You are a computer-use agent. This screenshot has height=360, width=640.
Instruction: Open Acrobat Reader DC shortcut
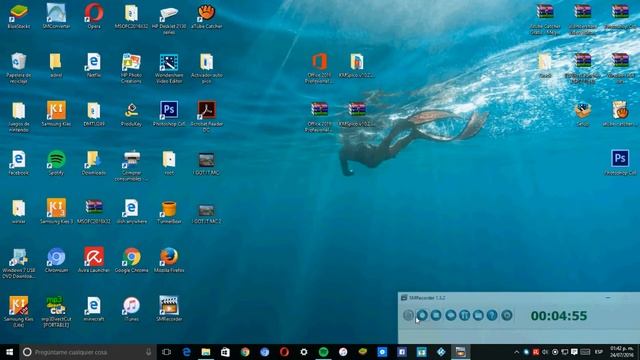point(207,117)
